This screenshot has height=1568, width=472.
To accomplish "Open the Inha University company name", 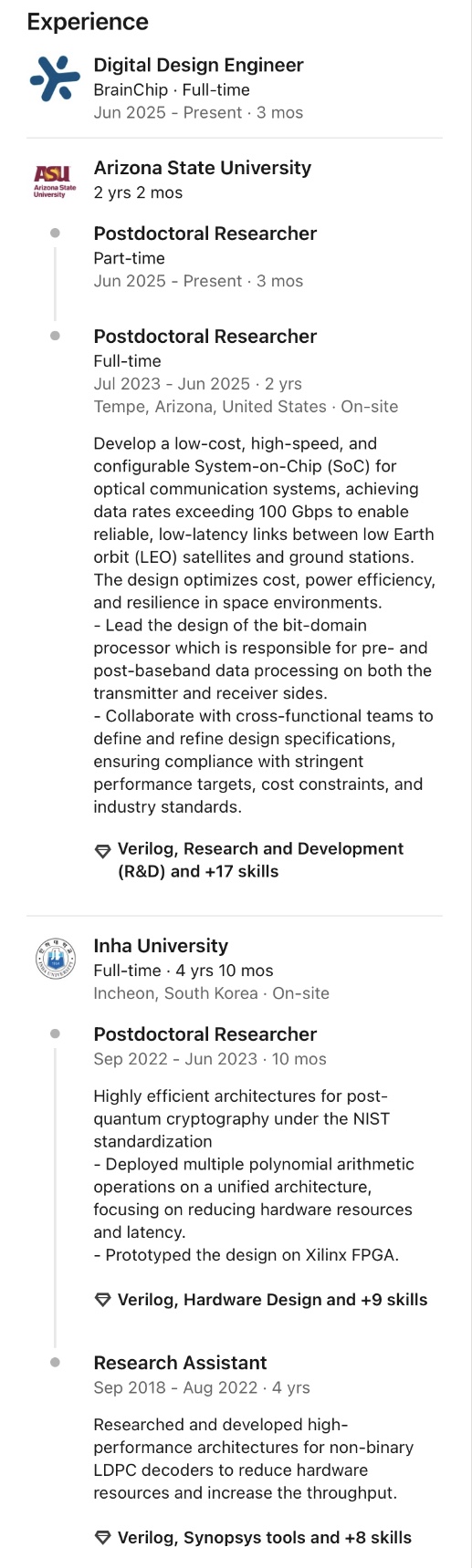I will (x=161, y=946).
